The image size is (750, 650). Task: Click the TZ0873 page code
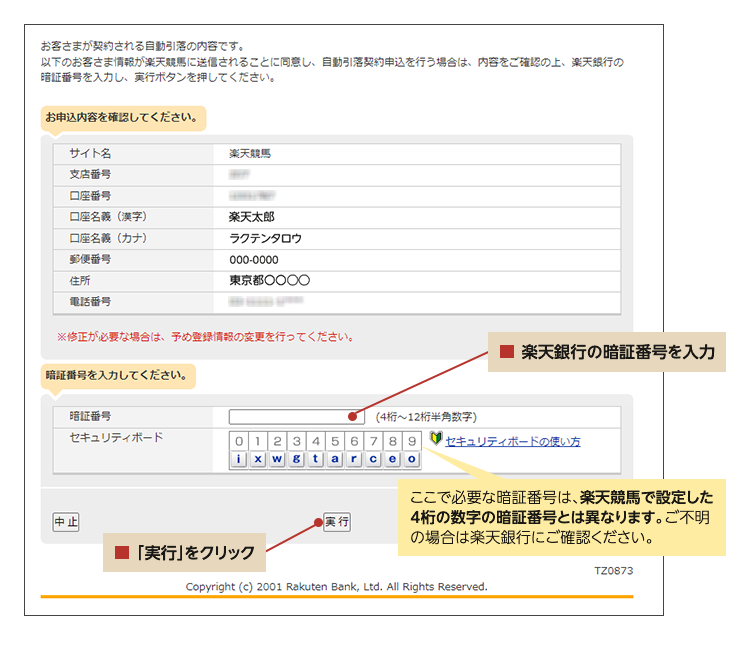coord(614,571)
